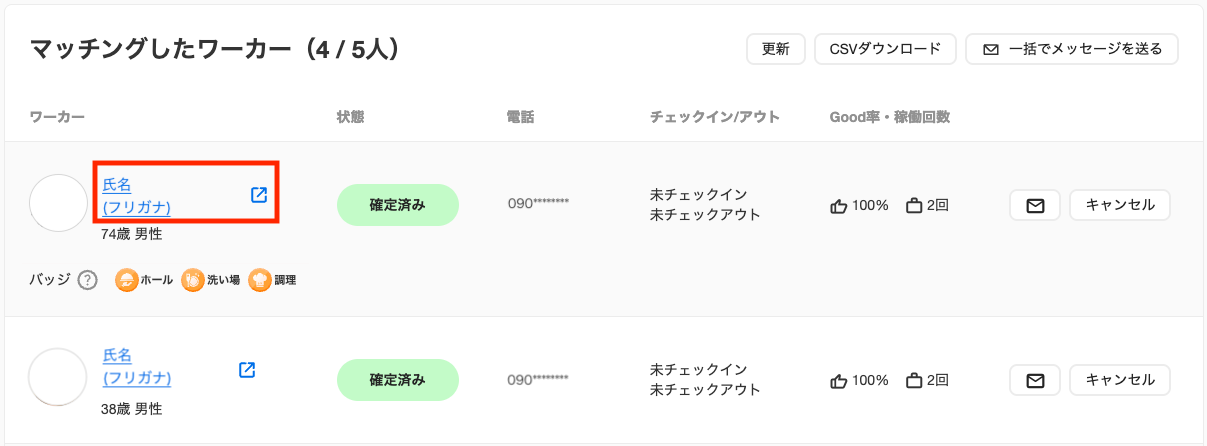Cancel the second worker with キャンセル
Viewport: 1207px width, 446px height.
pyautogui.click(x=1120, y=380)
